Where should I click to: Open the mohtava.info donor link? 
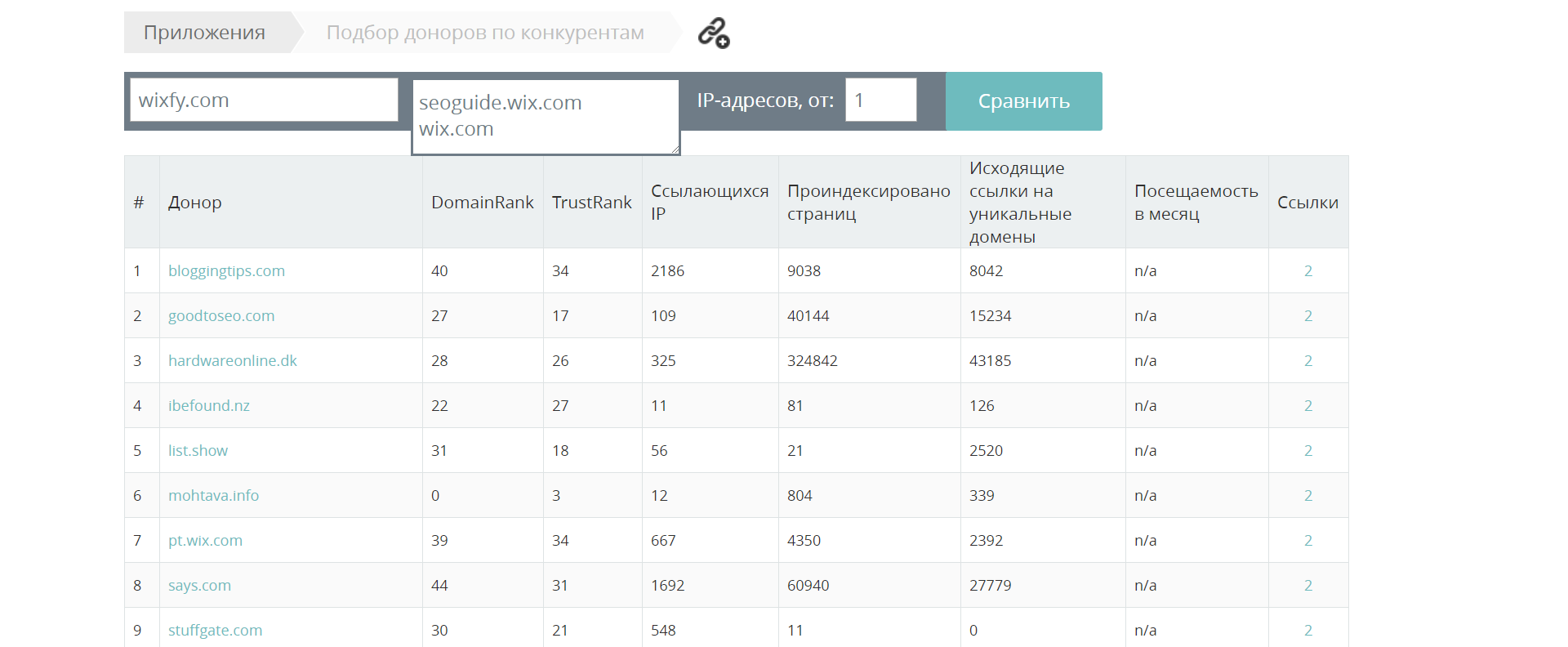click(213, 496)
